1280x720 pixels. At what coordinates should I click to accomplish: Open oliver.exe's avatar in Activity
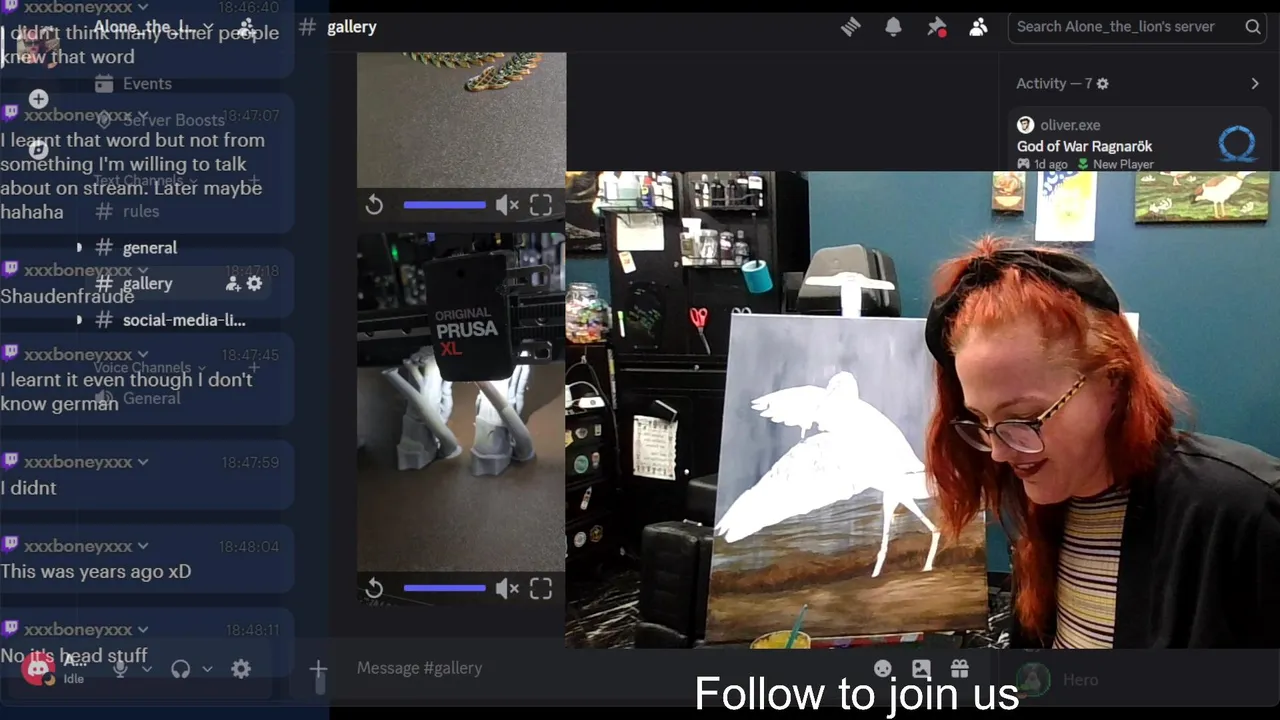pyautogui.click(x=1025, y=125)
